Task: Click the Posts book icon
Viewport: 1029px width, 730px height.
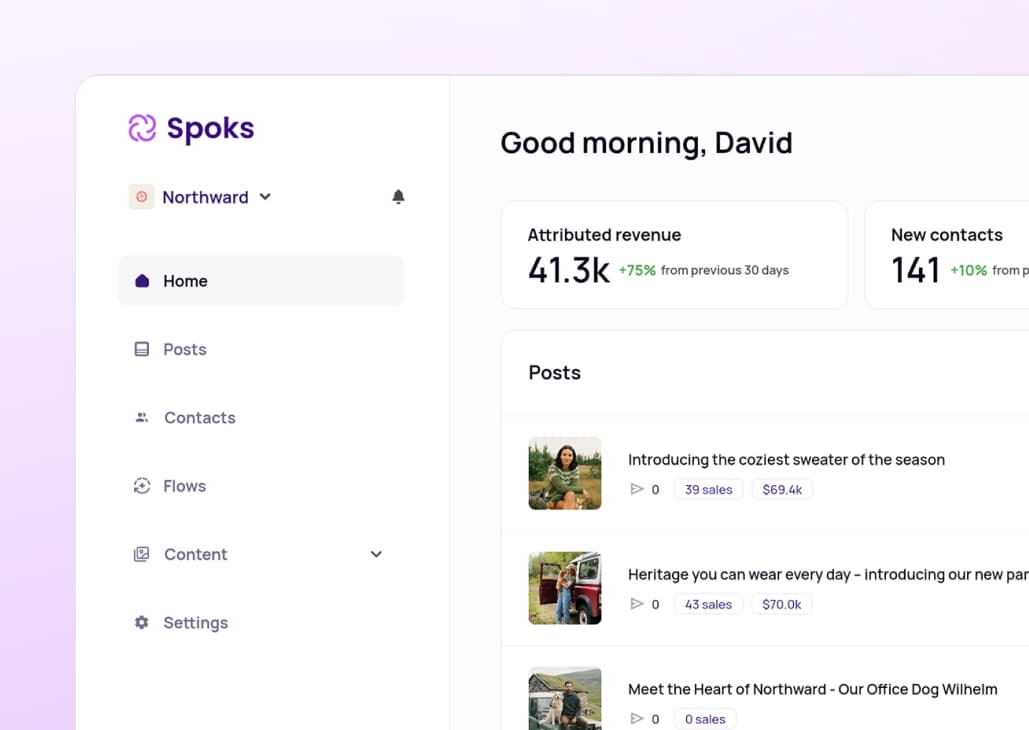Action: (x=141, y=349)
